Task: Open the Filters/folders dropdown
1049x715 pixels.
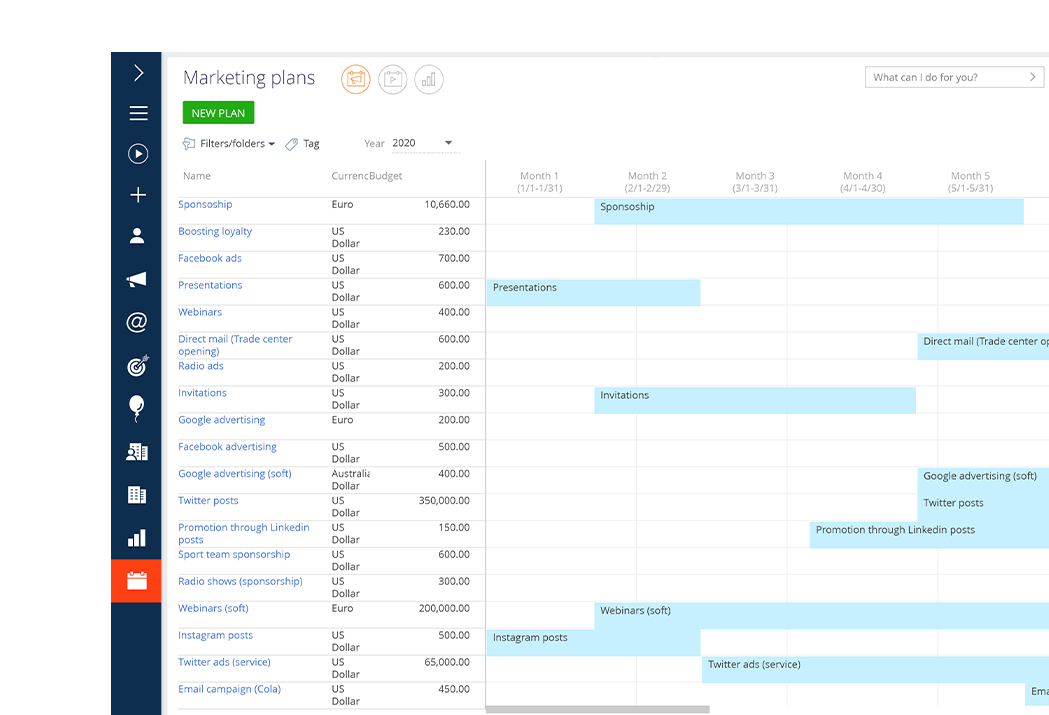Action: [x=229, y=144]
